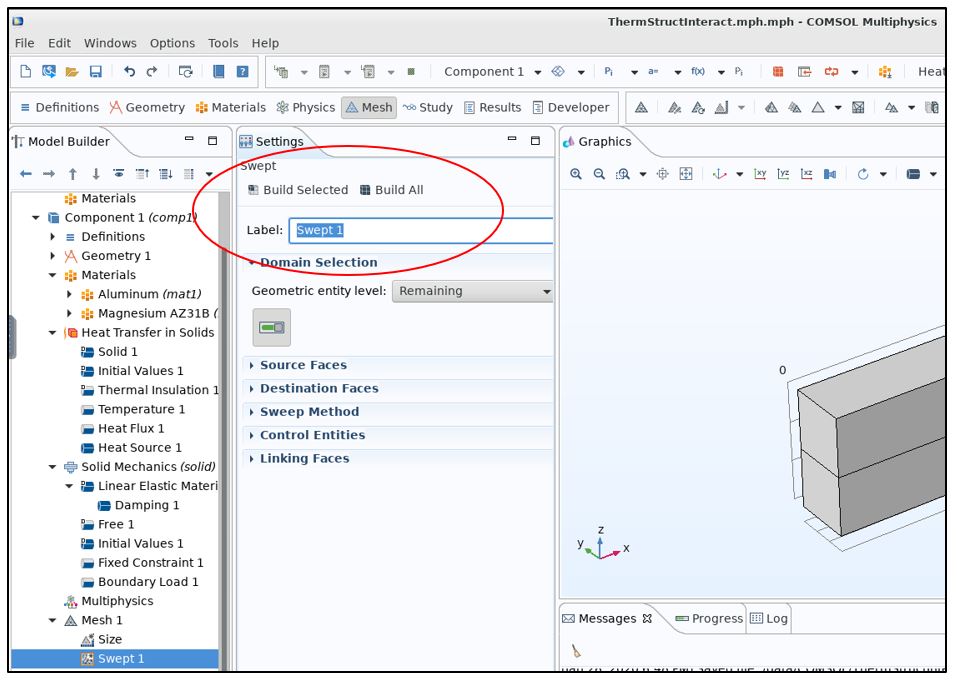Viewport: 957px width, 682px height.
Task: Open the Tools menu
Action: click(x=223, y=43)
